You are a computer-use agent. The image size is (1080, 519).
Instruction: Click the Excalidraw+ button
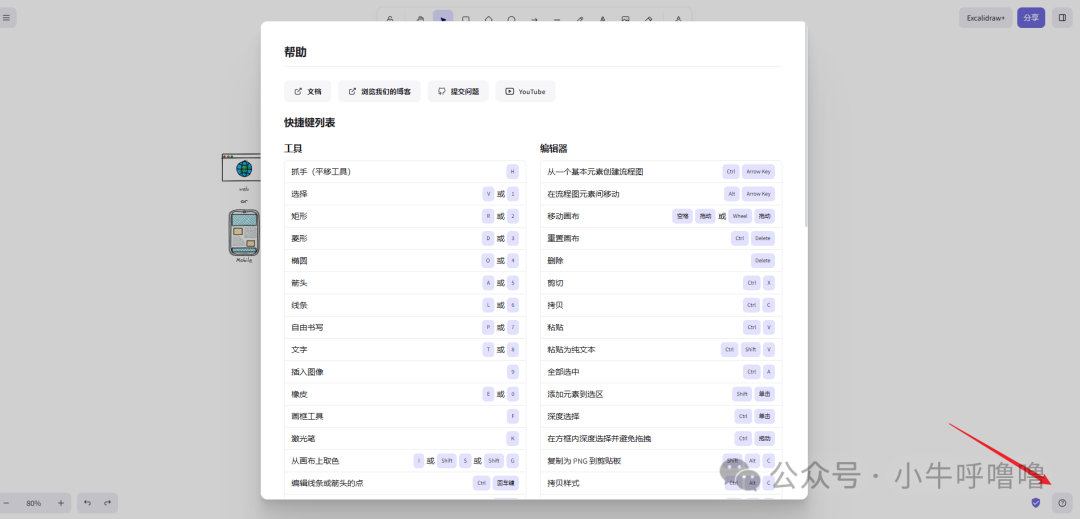[986, 18]
